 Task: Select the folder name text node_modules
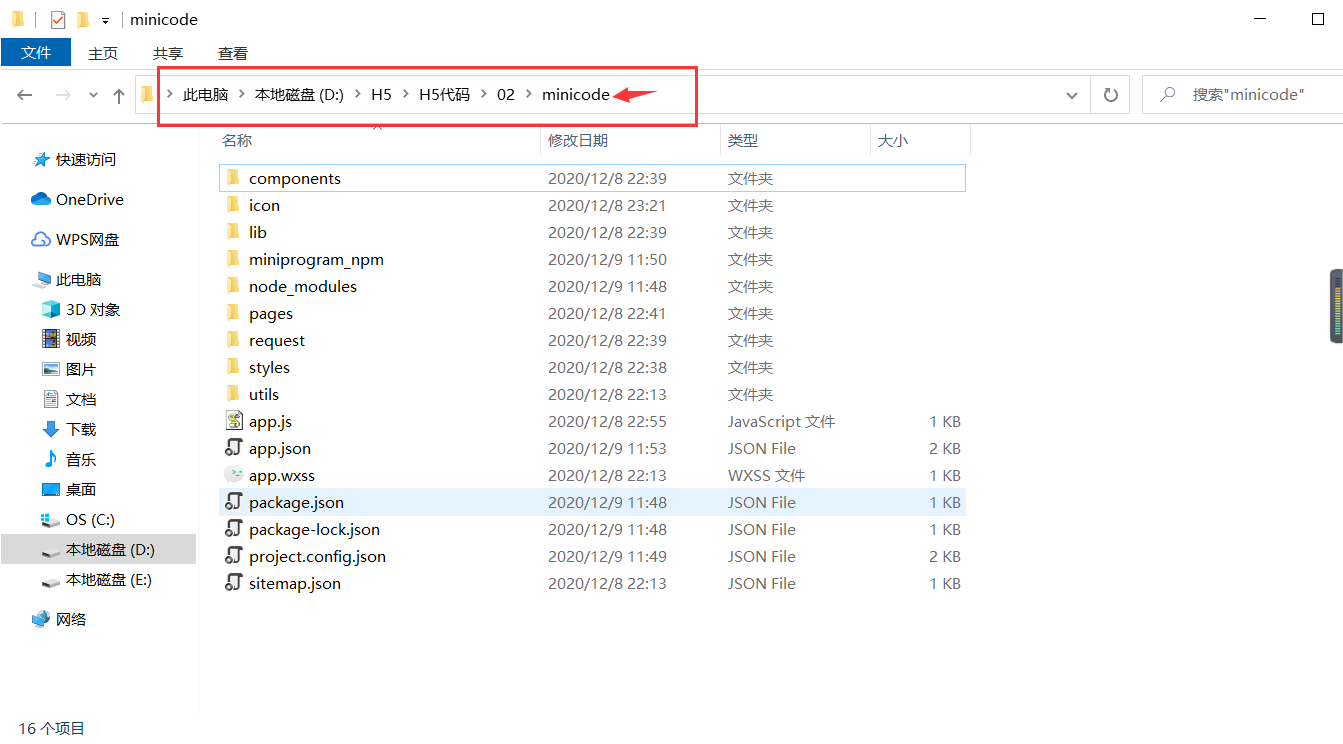pyautogui.click(x=303, y=287)
